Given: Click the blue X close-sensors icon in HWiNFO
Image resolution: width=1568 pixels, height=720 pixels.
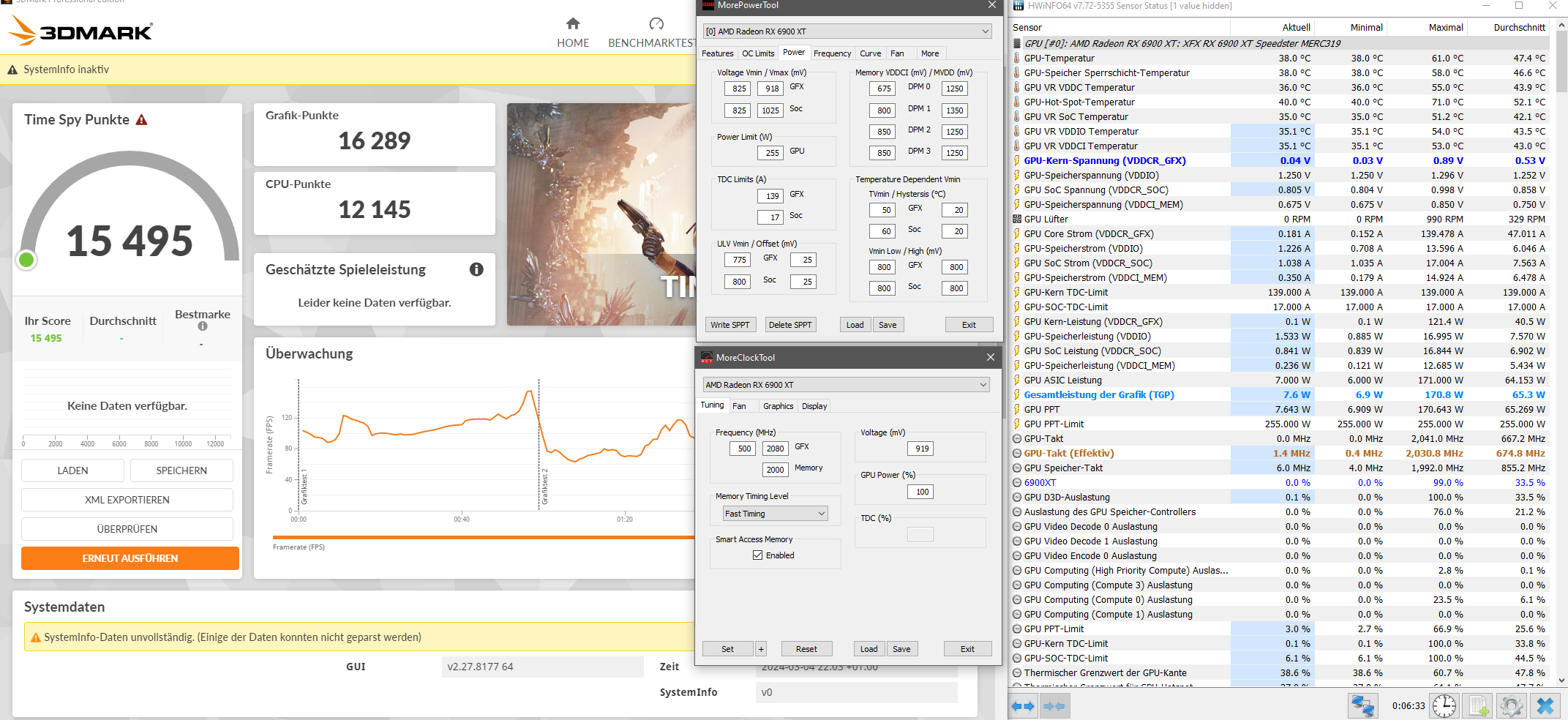Looking at the screenshot, I should (x=1545, y=706).
